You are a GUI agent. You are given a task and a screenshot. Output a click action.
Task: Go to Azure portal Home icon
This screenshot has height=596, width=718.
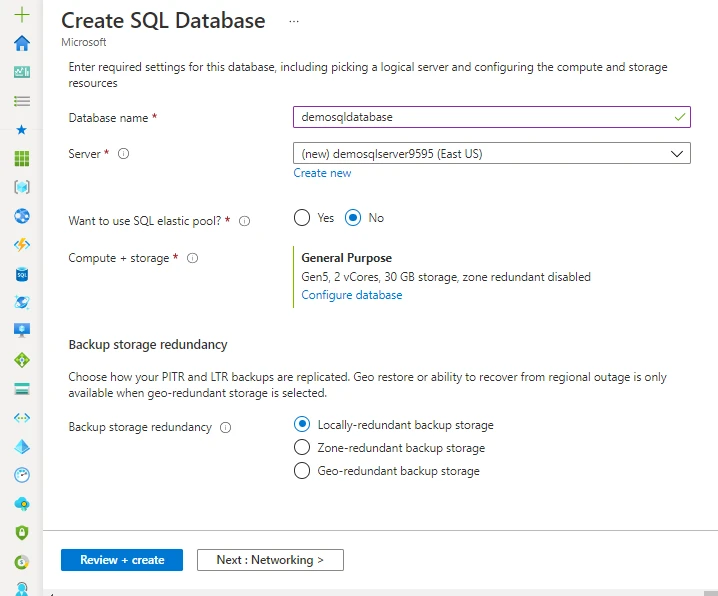(22, 43)
